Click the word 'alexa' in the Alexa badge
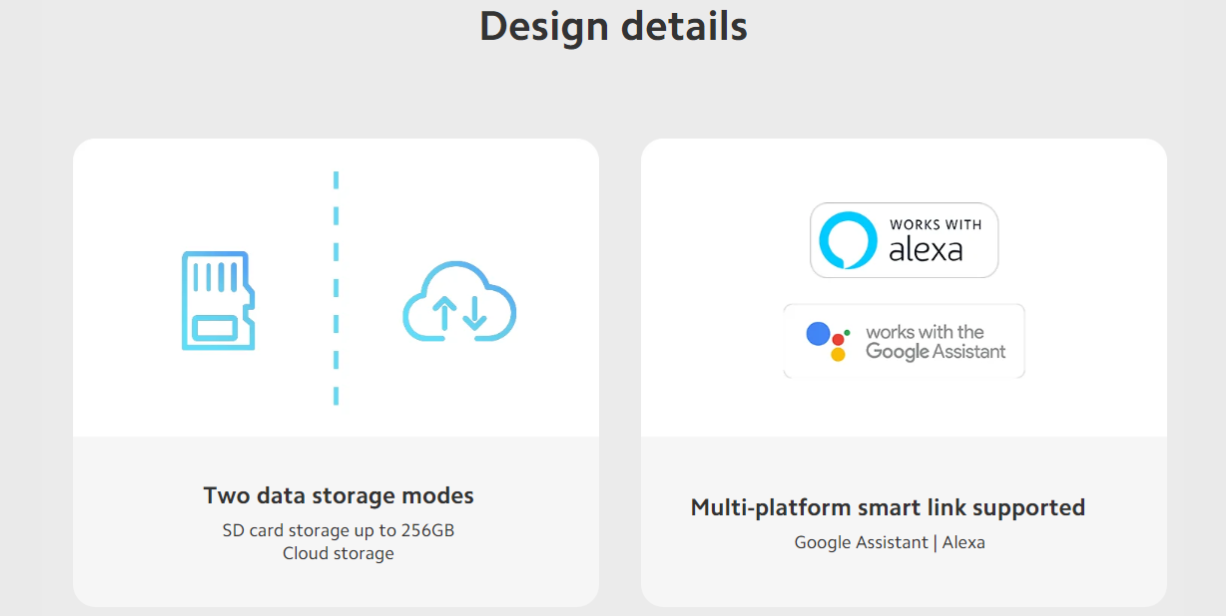This screenshot has height=616, width=1226. tap(925, 249)
